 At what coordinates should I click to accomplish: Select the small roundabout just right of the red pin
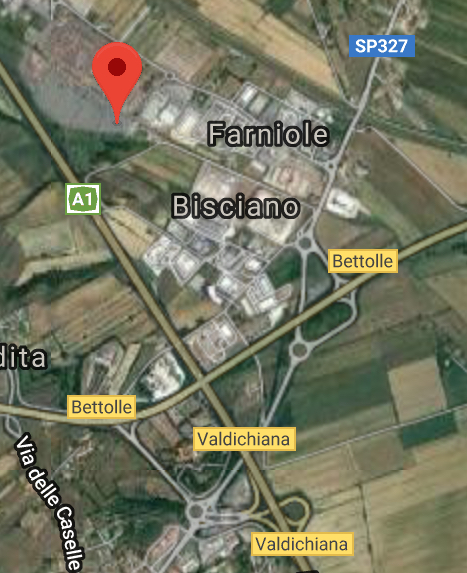click(170, 76)
